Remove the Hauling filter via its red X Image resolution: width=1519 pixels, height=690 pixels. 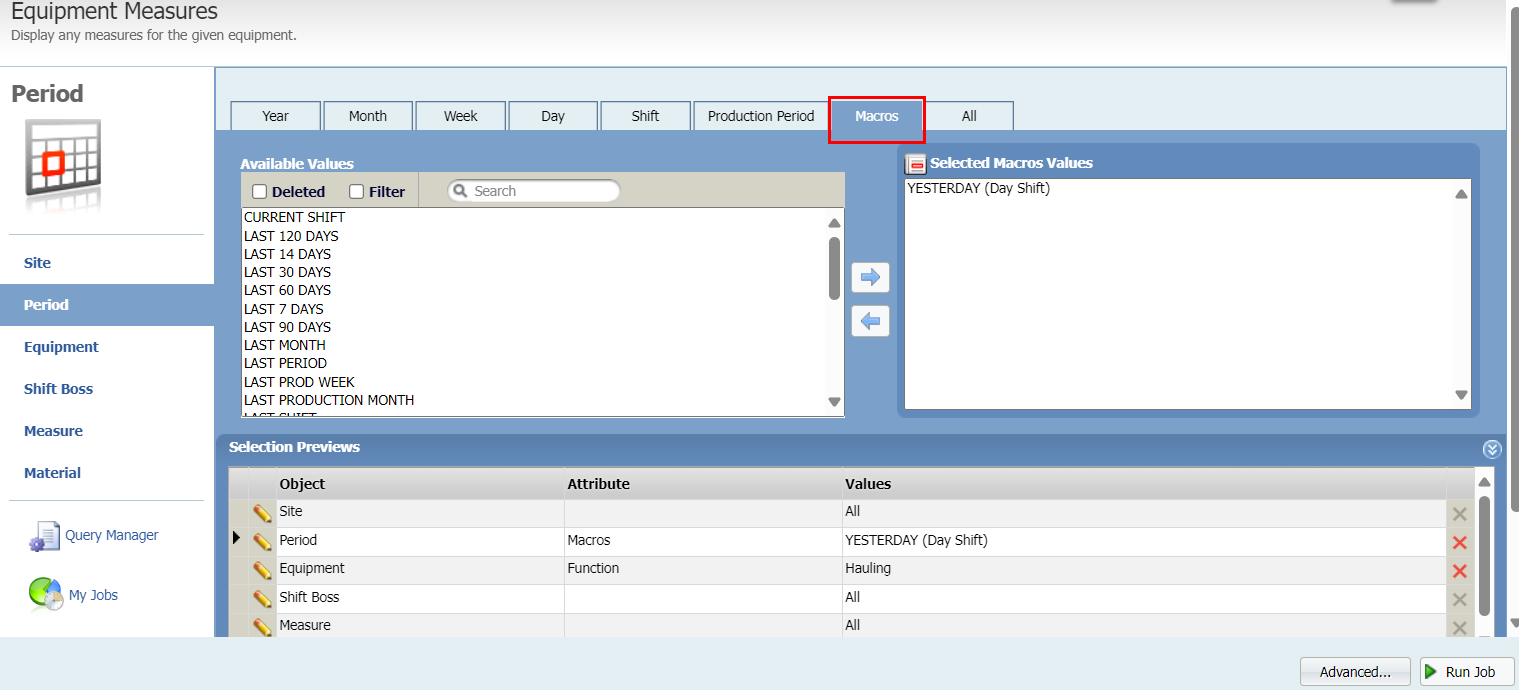1459,570
